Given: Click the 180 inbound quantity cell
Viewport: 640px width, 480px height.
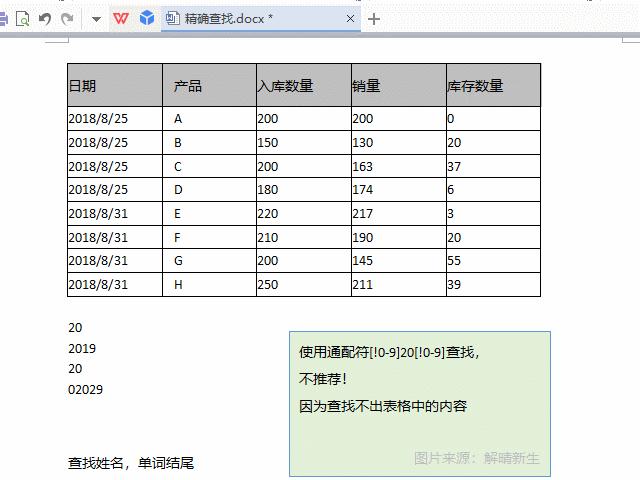Looking at the screenshot, I should click(x=304, y=189).
